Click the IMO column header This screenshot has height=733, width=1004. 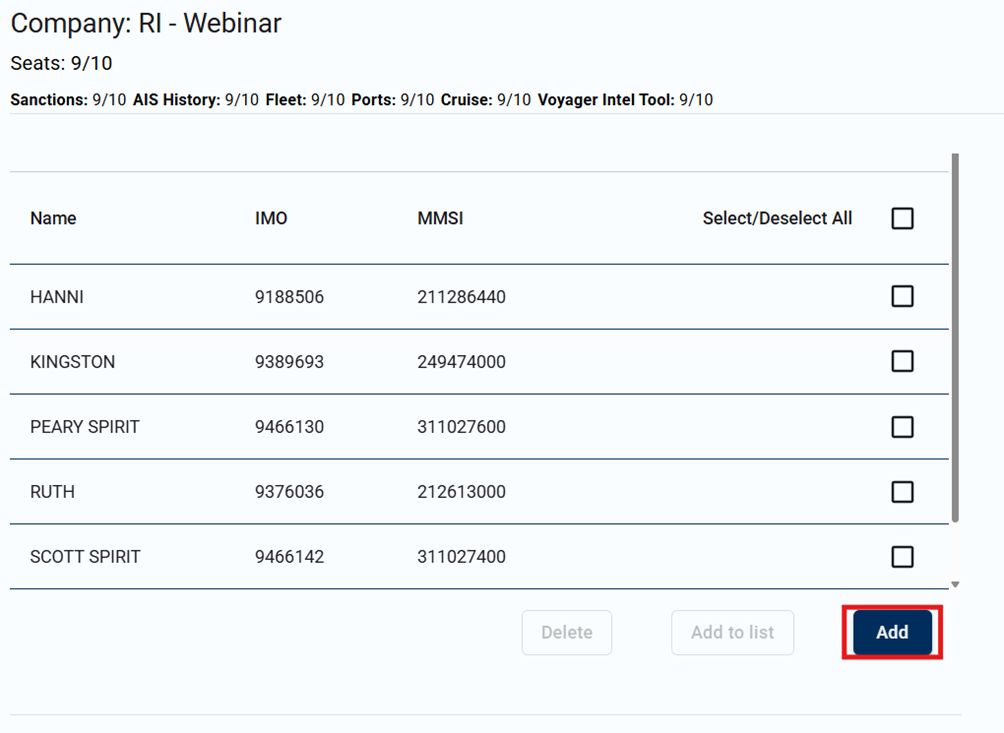271,218
